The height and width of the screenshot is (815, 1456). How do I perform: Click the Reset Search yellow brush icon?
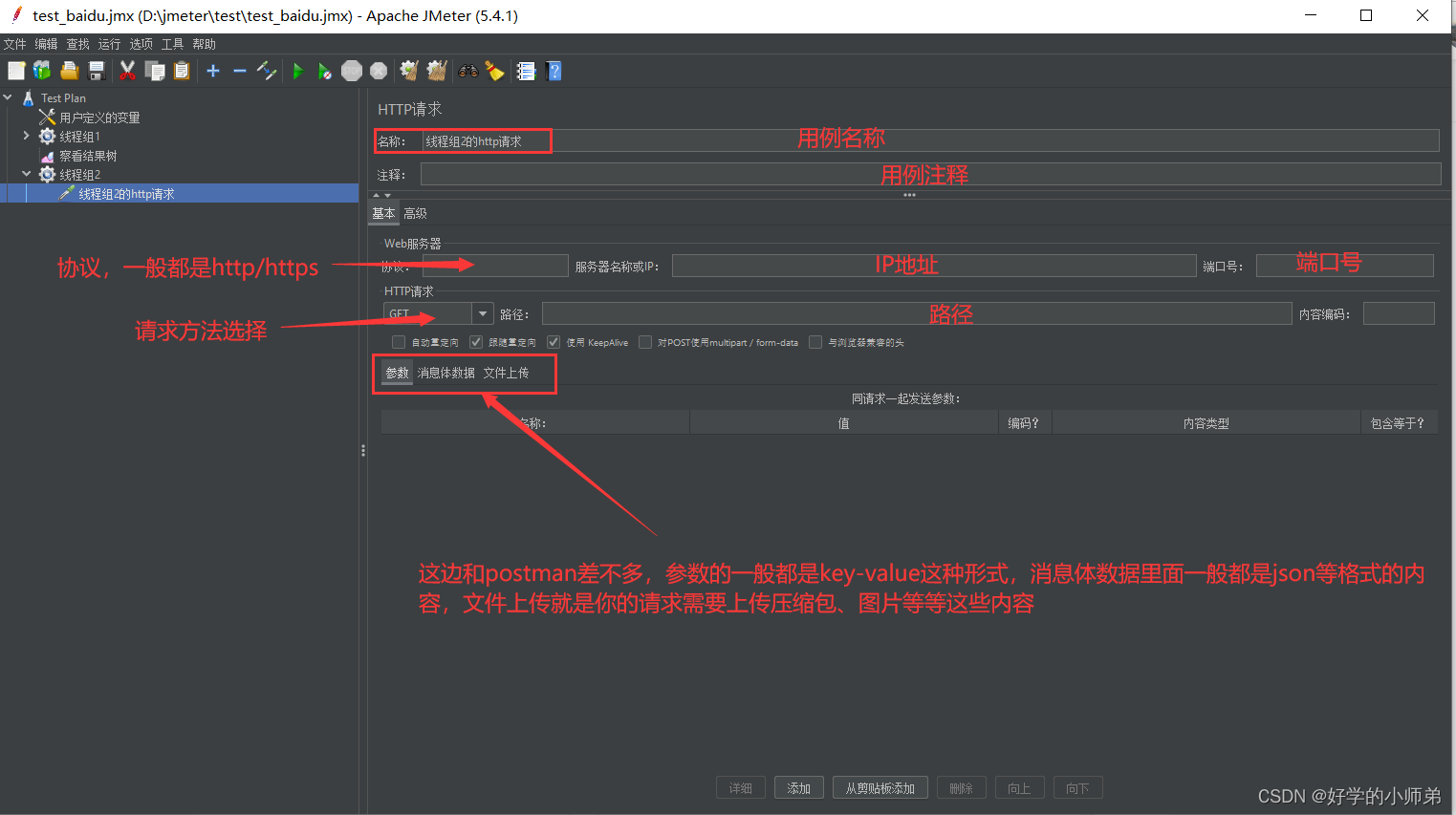tap(494, 71)
